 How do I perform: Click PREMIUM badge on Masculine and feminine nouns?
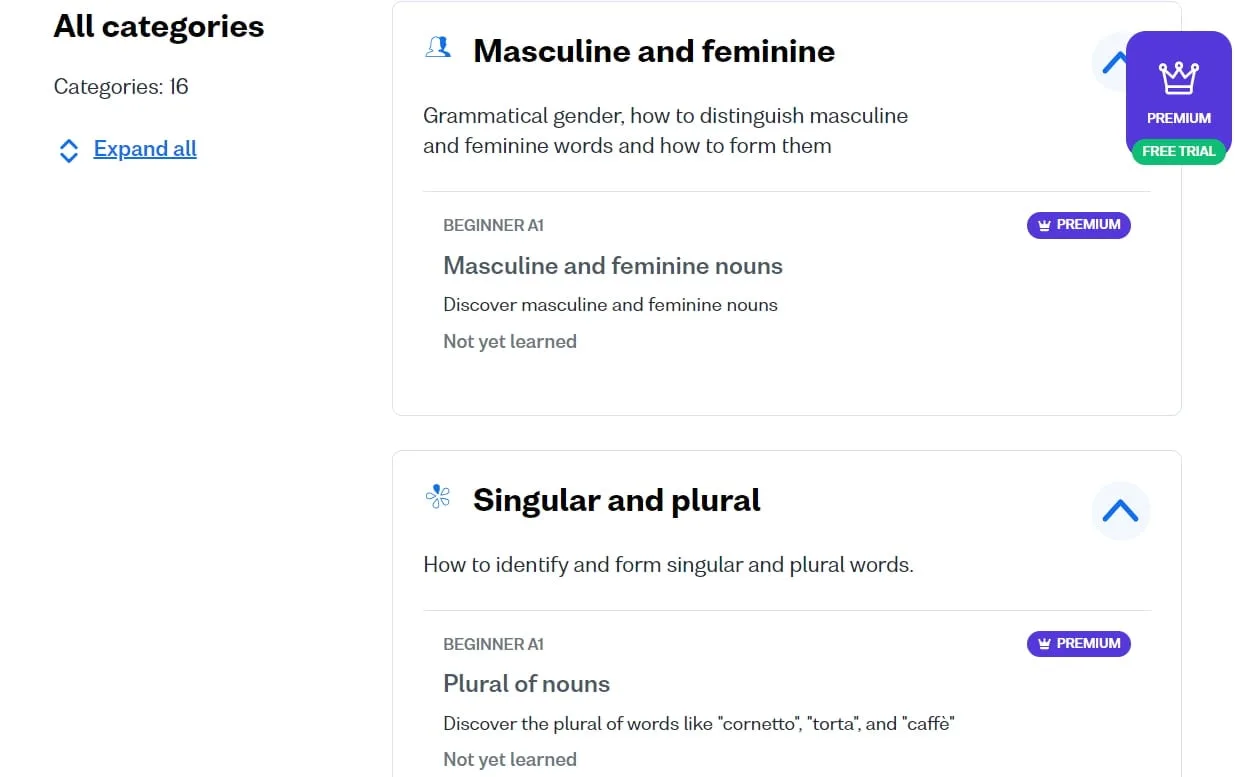[1078, 225]
